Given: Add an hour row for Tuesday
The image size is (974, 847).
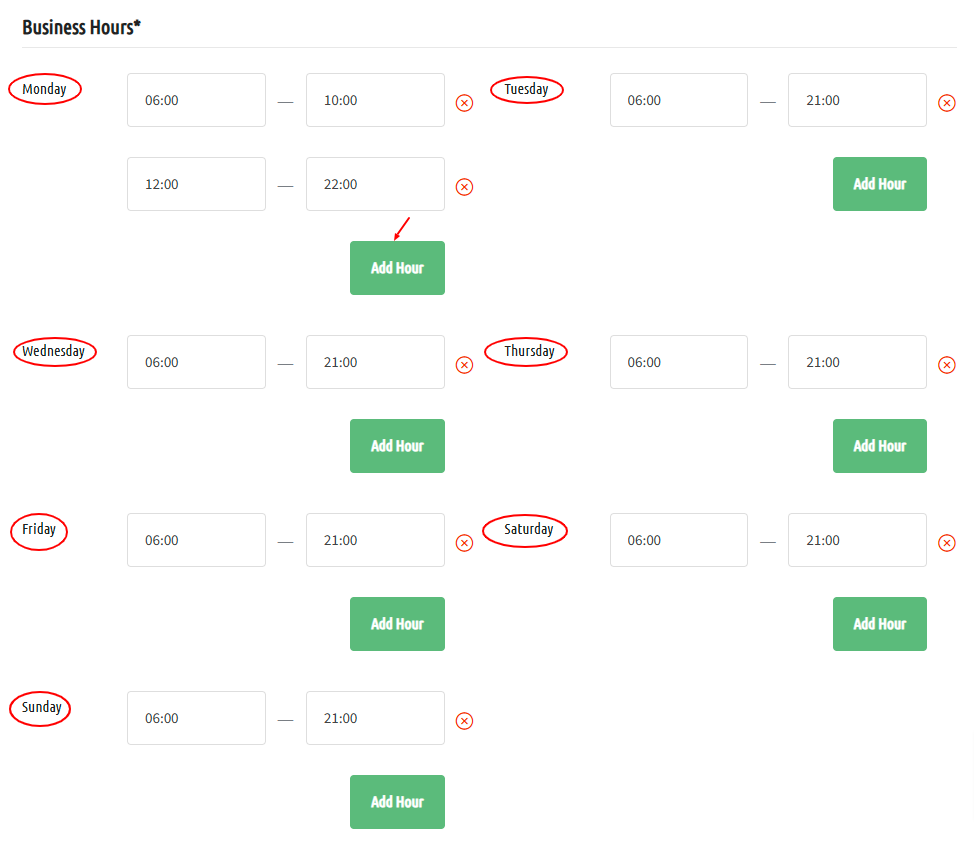Looking at the screenshot, I should [880, 184].
